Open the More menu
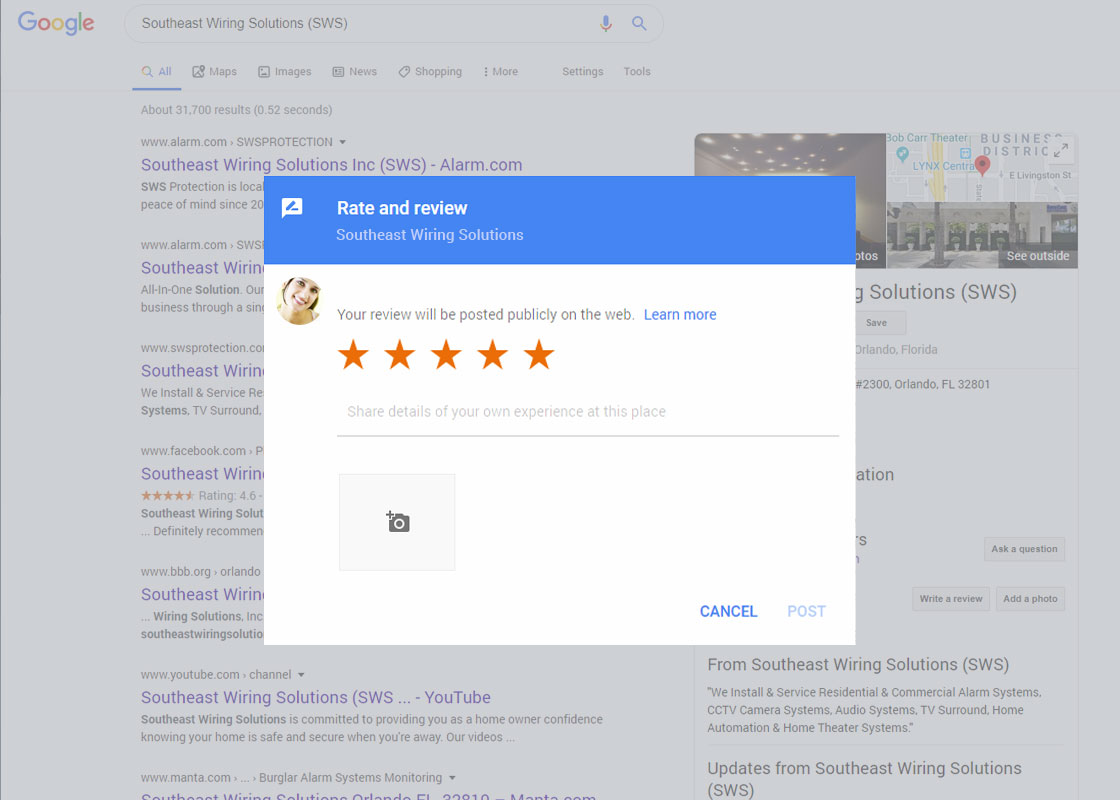Viewport: 1120px width, 800px height. tap(501, 71)
